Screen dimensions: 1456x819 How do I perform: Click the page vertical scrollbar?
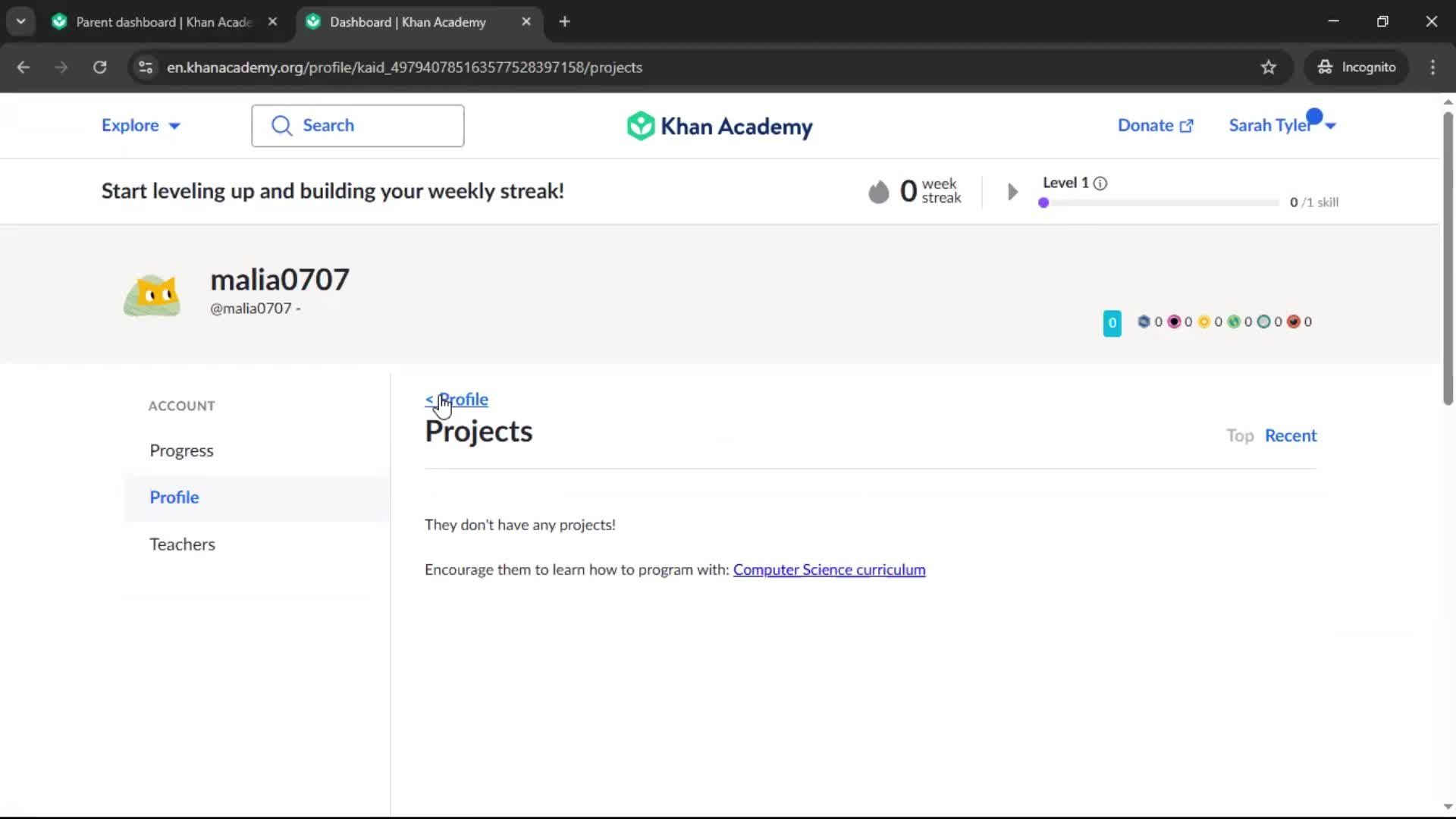[1448, 258]
